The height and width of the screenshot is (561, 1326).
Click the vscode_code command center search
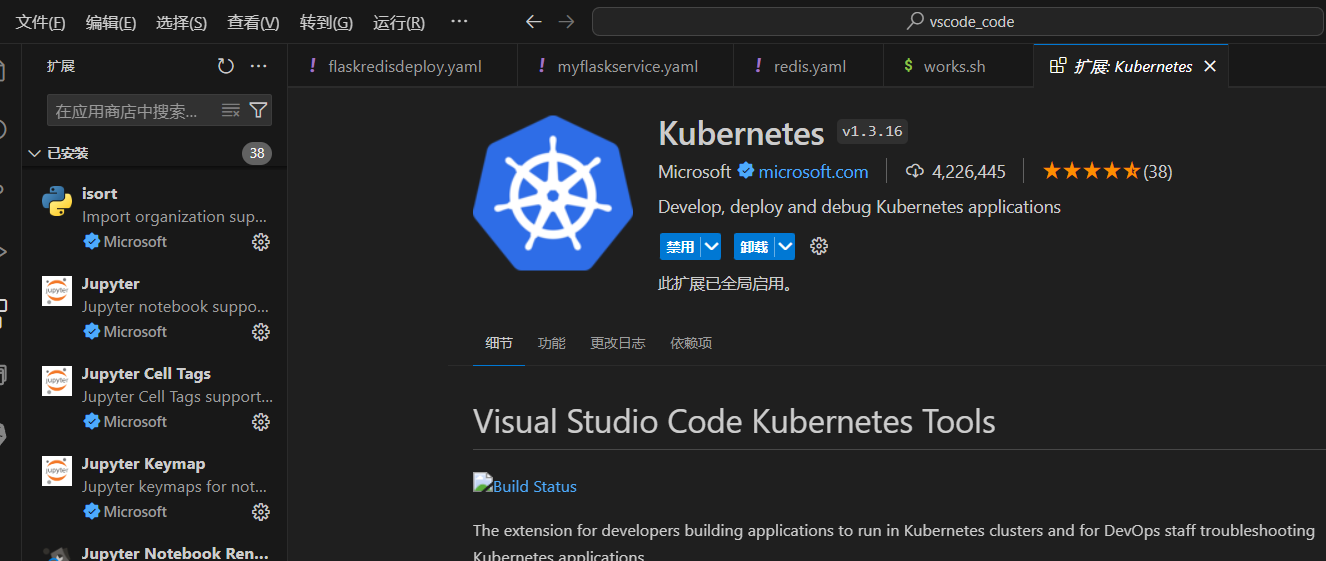pos(958,21)
